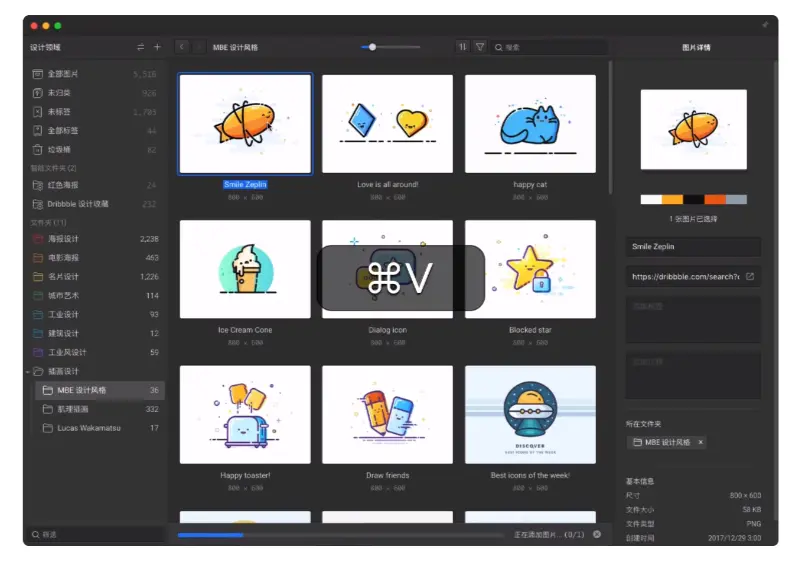The image size is (798, 568).
Task: Click the switch library arrows icon
Action: point(140,47)
